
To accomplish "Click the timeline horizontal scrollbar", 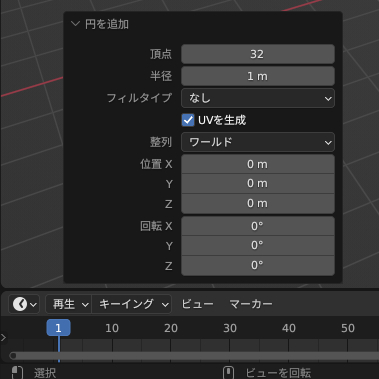I will (195, 356).
